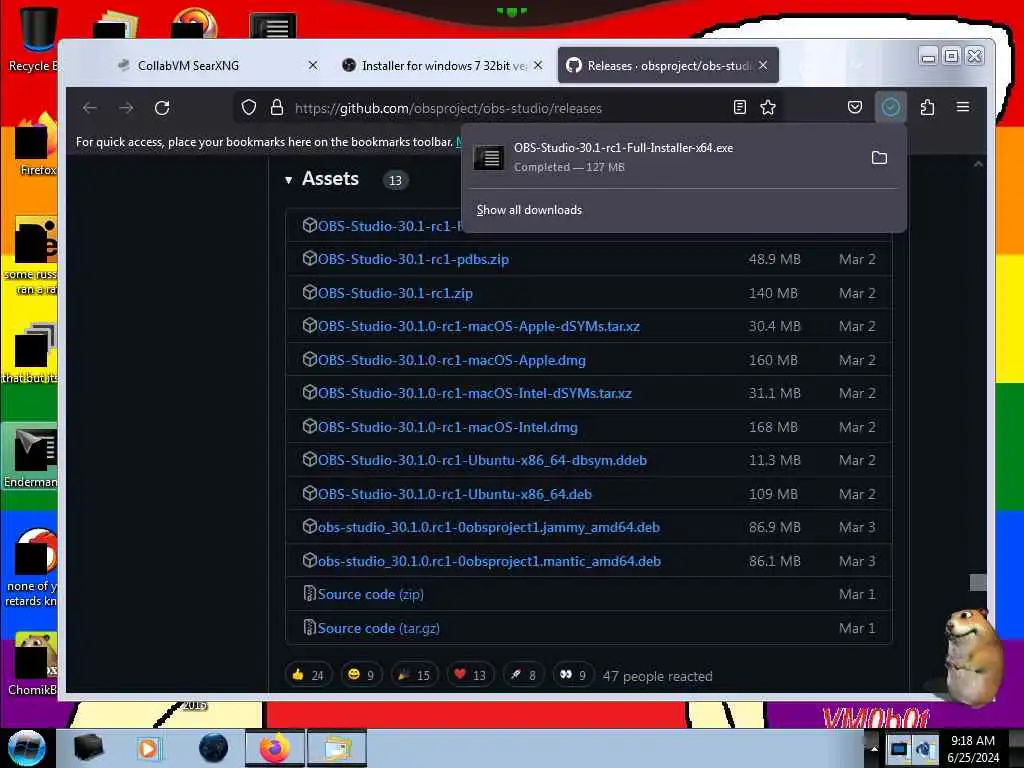Download Ubuntu-x86_64-dbsym.ddeb asset
The width and height of the screenshot is (1024, 768).
[482, 460]
